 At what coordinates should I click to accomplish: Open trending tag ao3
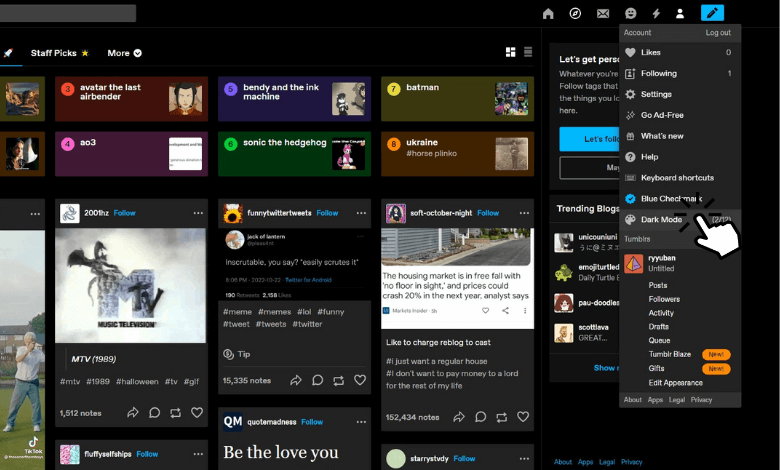tap(131, 154)
